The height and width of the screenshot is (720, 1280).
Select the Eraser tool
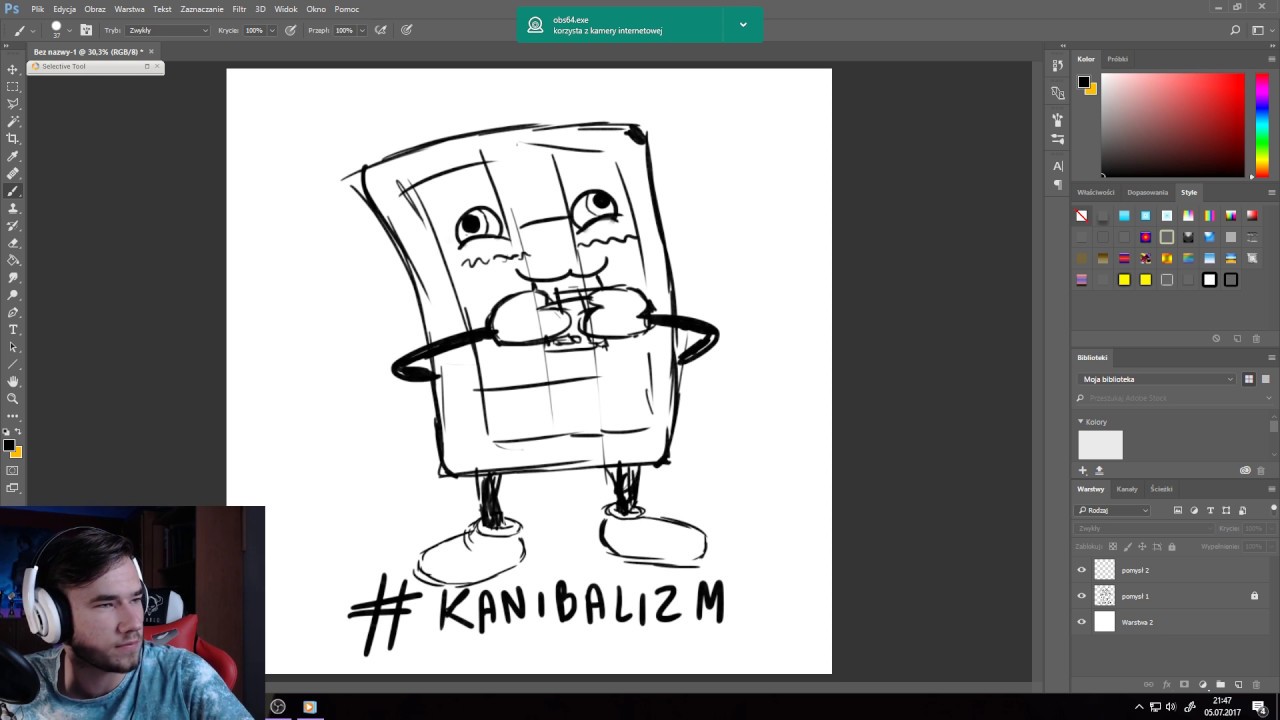click(13, 243)
